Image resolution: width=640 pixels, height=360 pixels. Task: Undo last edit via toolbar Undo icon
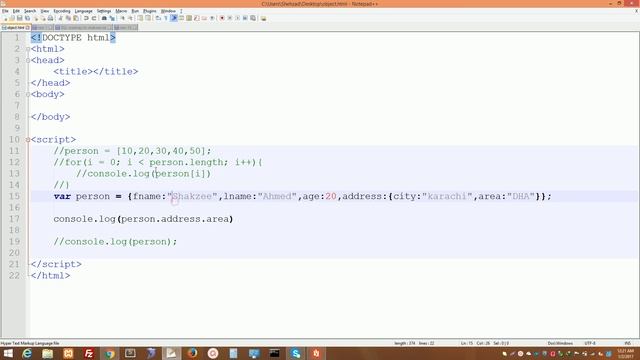(86, 18)
